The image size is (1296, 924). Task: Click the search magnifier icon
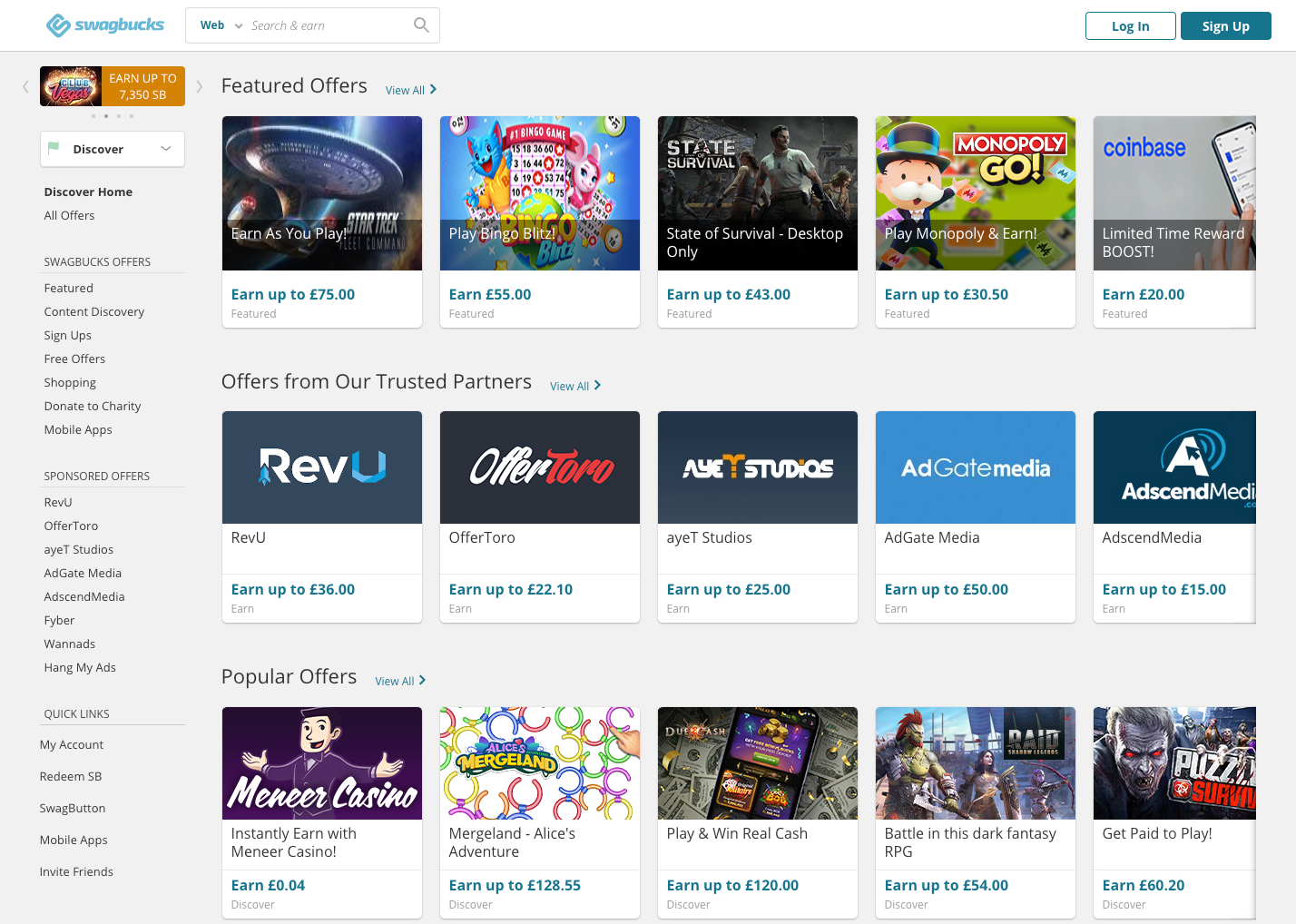[421, 25]
